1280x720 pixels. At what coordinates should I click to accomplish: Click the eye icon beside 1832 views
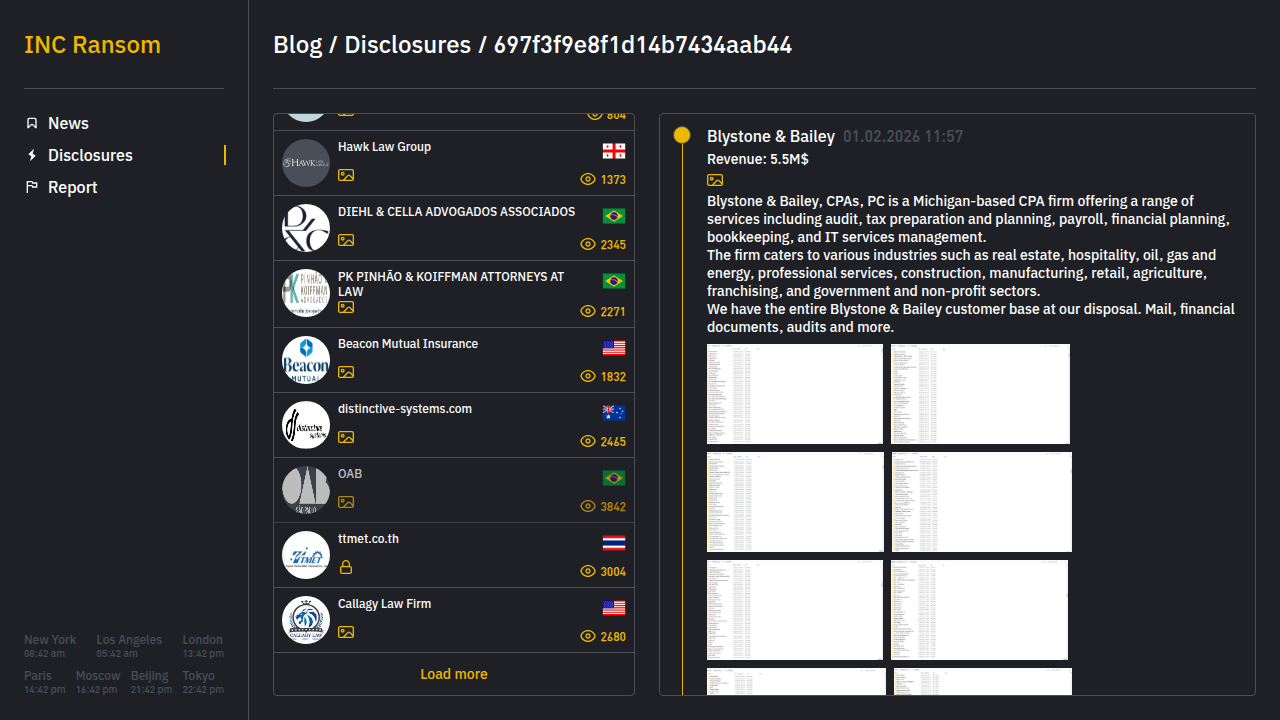tap(588, 376)
